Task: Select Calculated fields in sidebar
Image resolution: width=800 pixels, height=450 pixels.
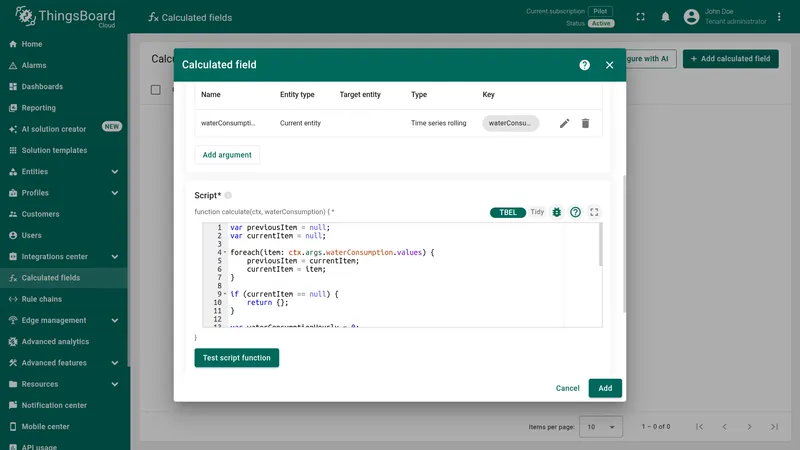Action: (64, 278)
